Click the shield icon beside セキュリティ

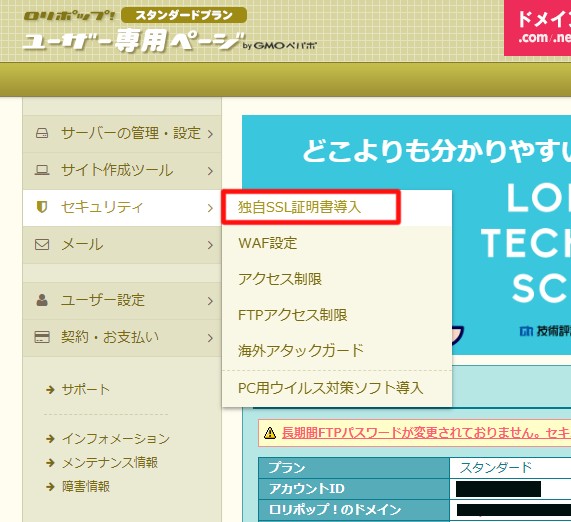42,207
